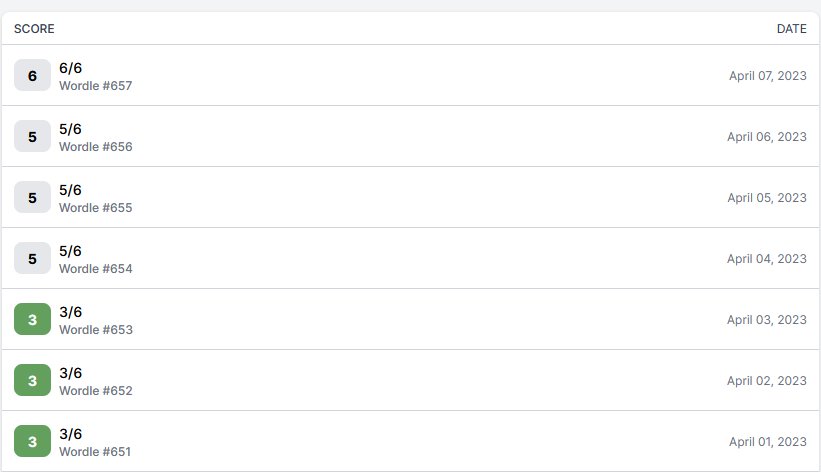Open the Wordle #651 entry
The width and height of the screenshot is (821, 472).
(x=410, y=441)
